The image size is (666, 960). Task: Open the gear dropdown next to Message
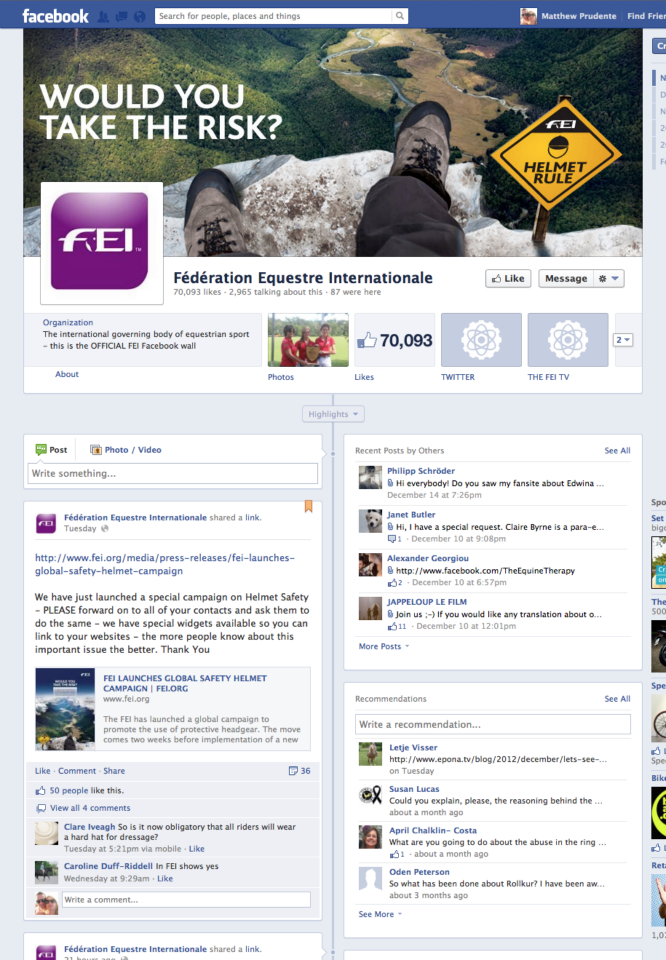[x=608, y=279]
